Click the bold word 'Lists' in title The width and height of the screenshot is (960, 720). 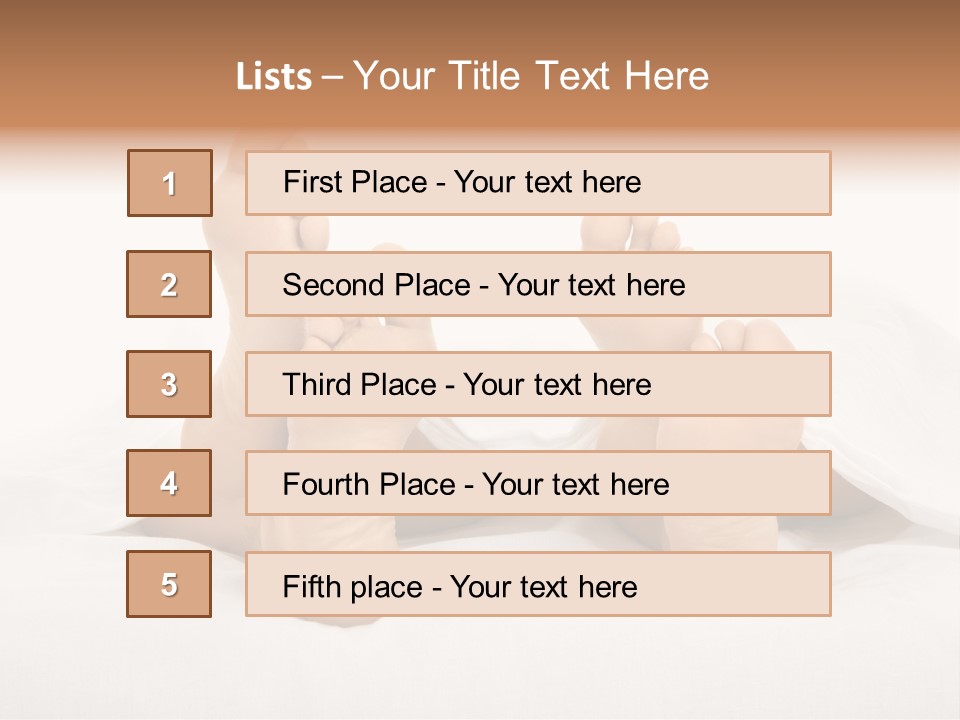click(274, 77)
